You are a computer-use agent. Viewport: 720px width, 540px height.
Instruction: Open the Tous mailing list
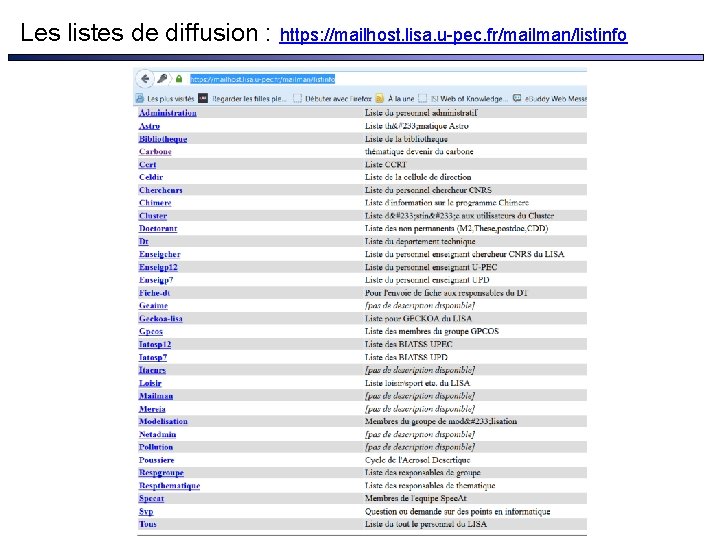[148, 524]
